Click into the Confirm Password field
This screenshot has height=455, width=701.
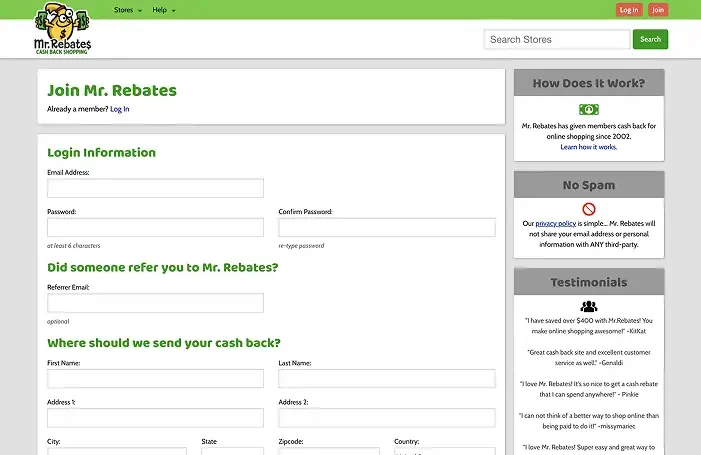click(x=387, y=228)
